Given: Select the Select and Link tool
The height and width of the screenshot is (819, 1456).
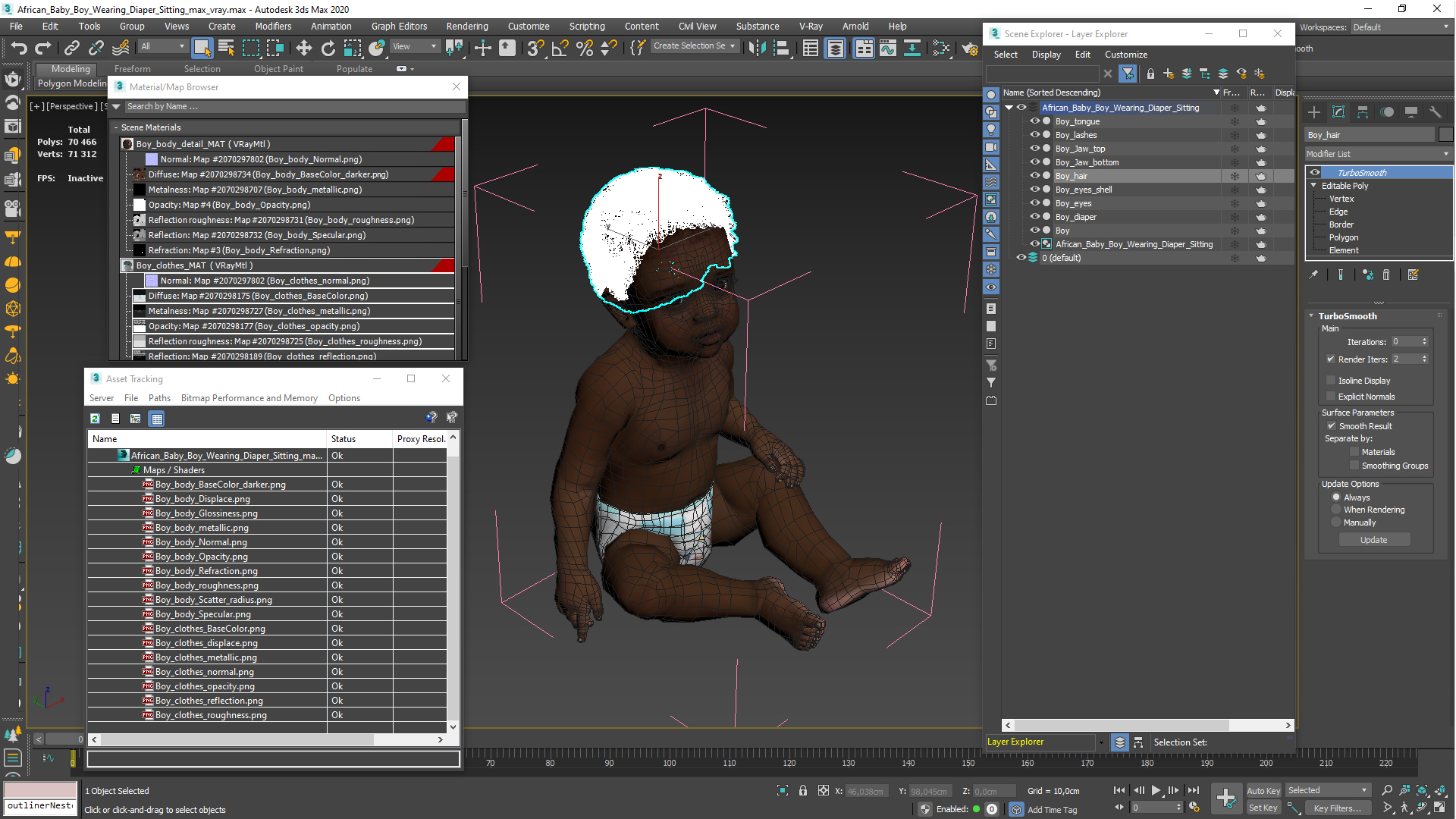Looking at the screenshot, I should coord(71,48).
